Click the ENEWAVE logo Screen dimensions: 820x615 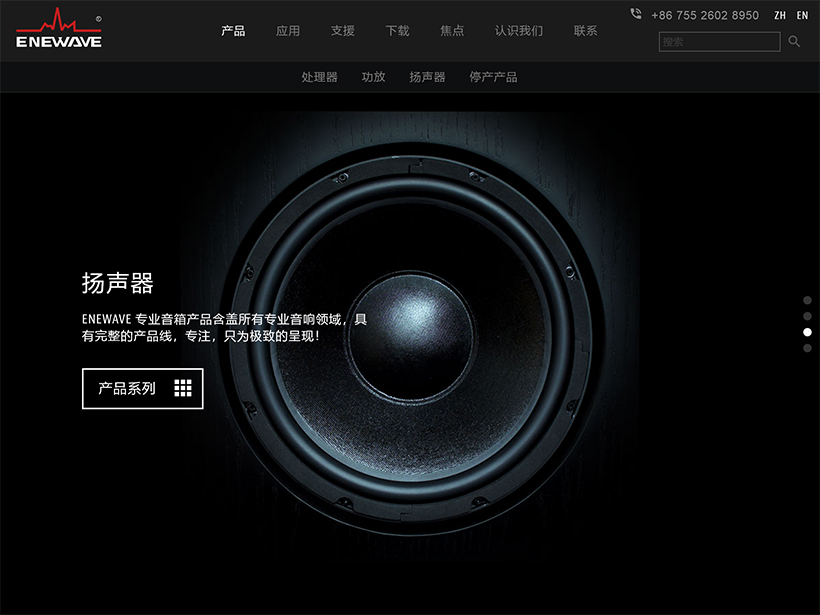[x=58, y=28]
